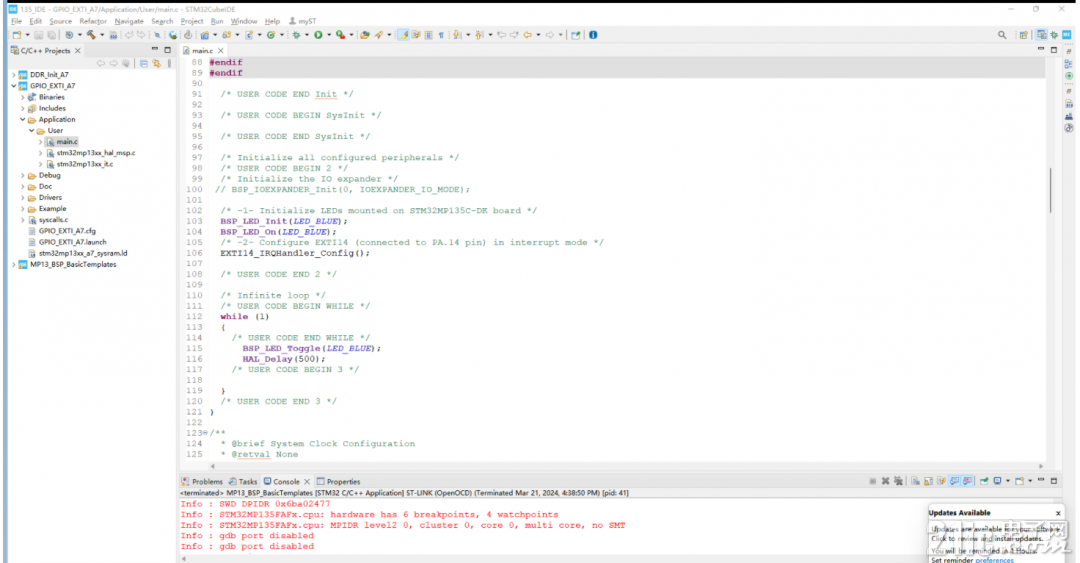Go to last edit location icon
The height and width of the screenshot is (563, 1080).
[501, 34]
